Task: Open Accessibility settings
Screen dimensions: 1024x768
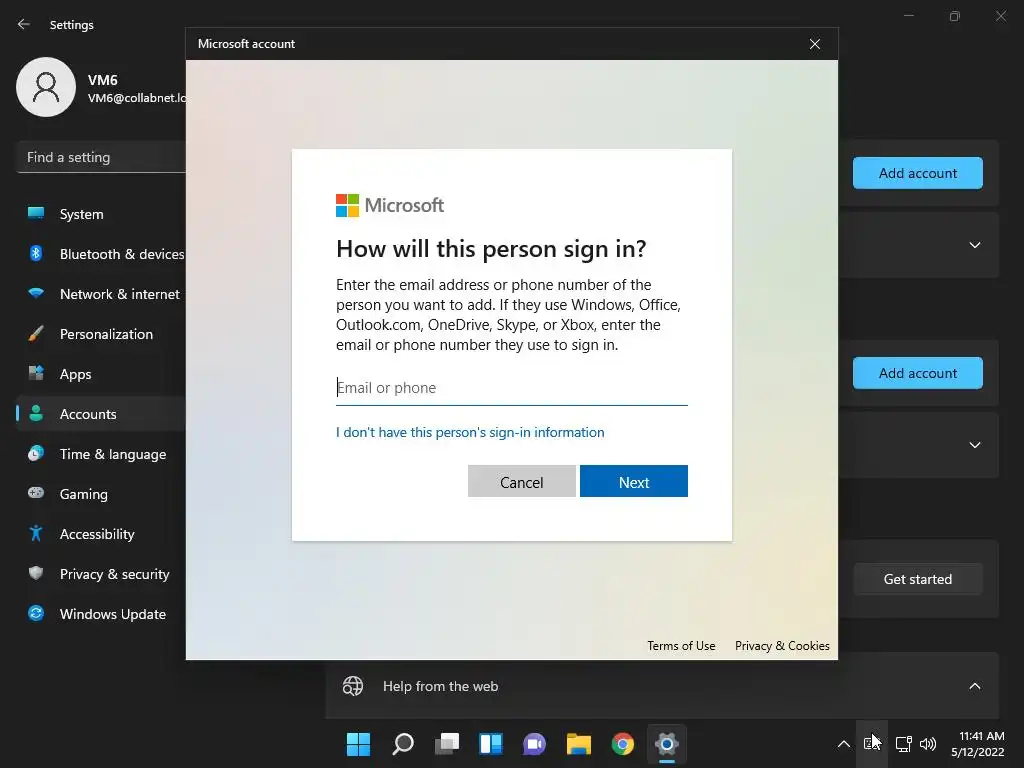Action: 101,534
